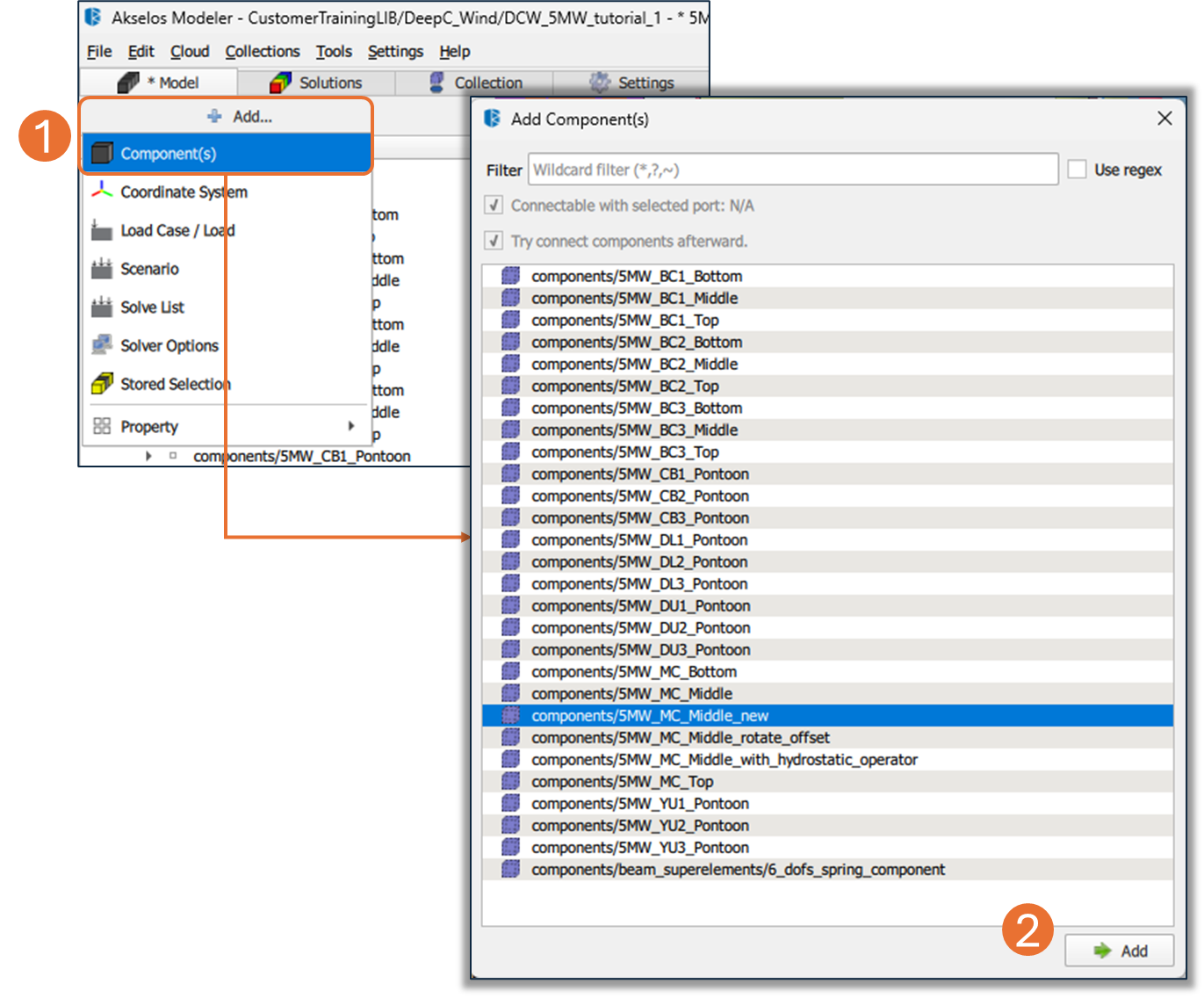
Task: Open the File menu
Action: coord(99,51)
